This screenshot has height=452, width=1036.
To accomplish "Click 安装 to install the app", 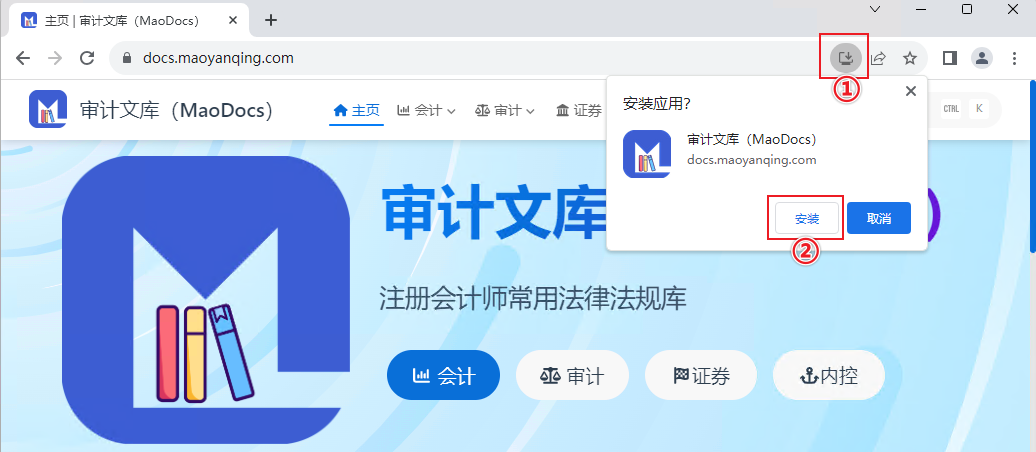I will coord(807,219).
